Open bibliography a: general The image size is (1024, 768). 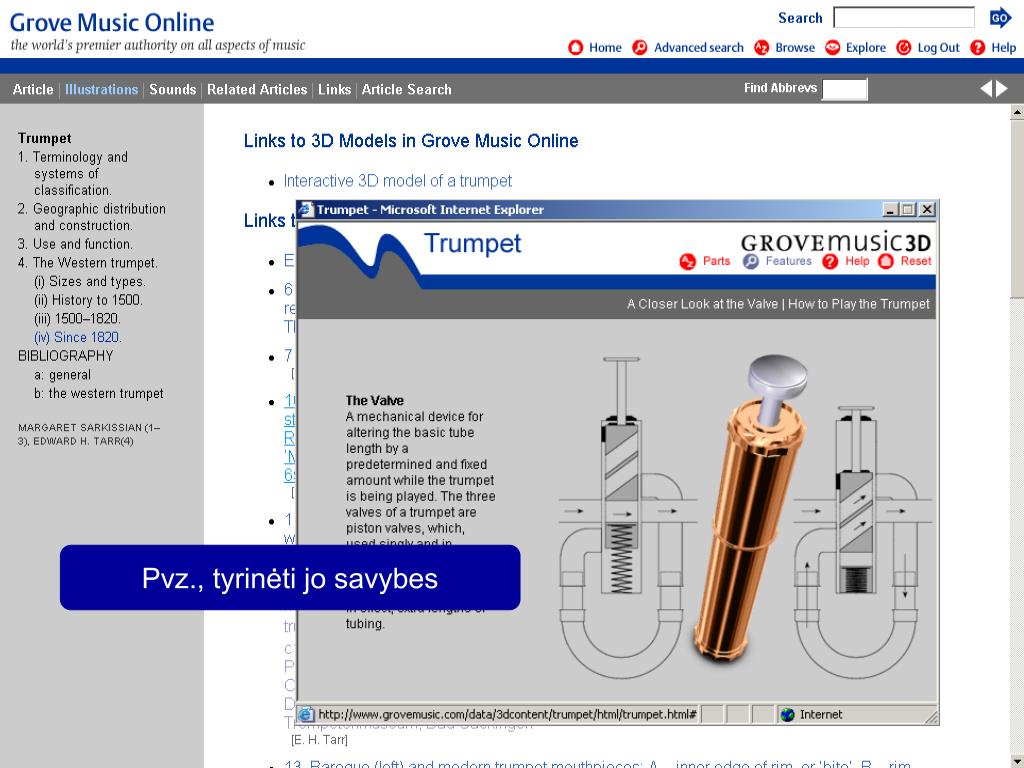(x=63, y=375)
